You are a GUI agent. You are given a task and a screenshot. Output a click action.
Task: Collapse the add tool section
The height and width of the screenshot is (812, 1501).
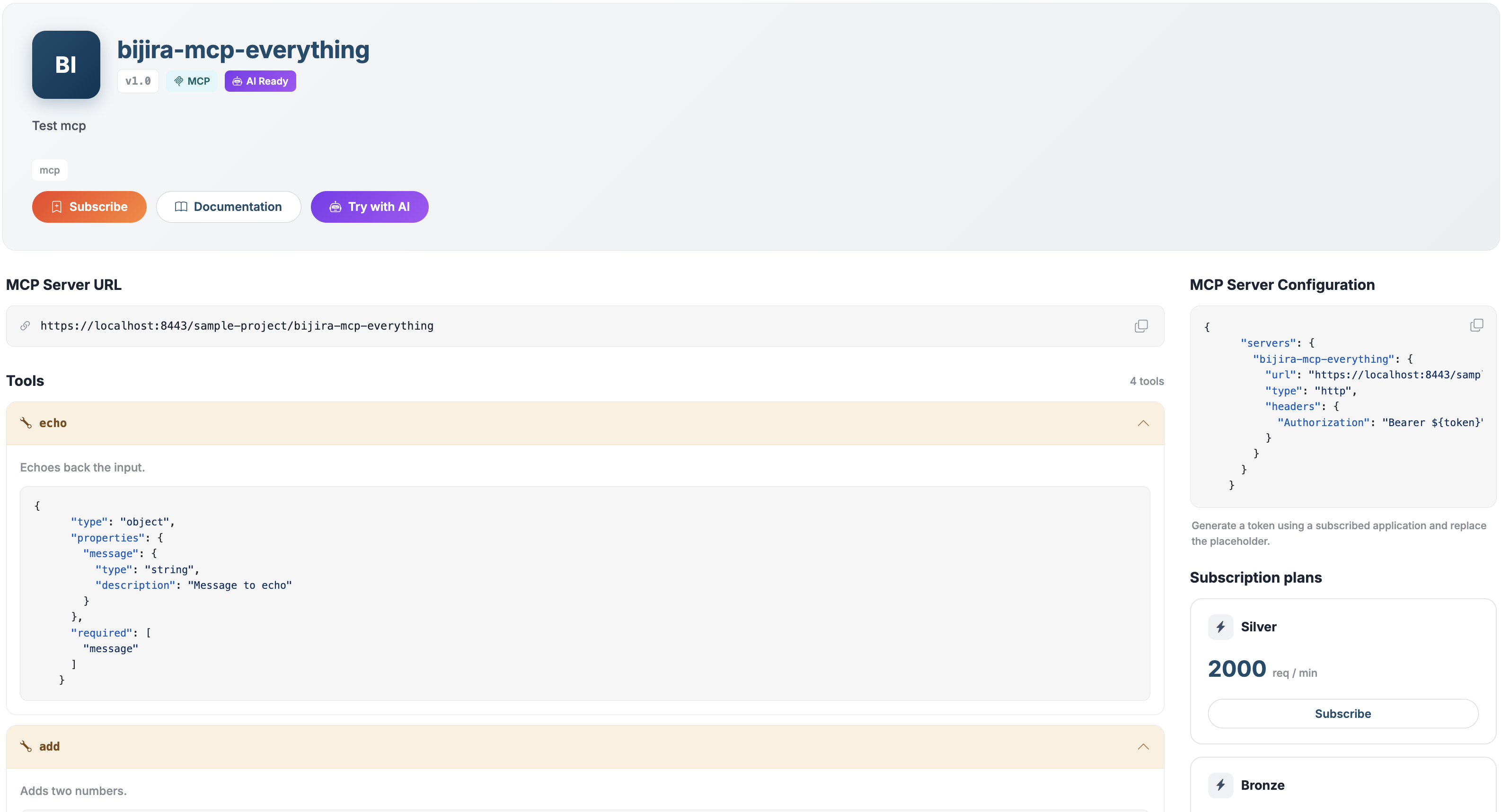(x=1143, y=747)
